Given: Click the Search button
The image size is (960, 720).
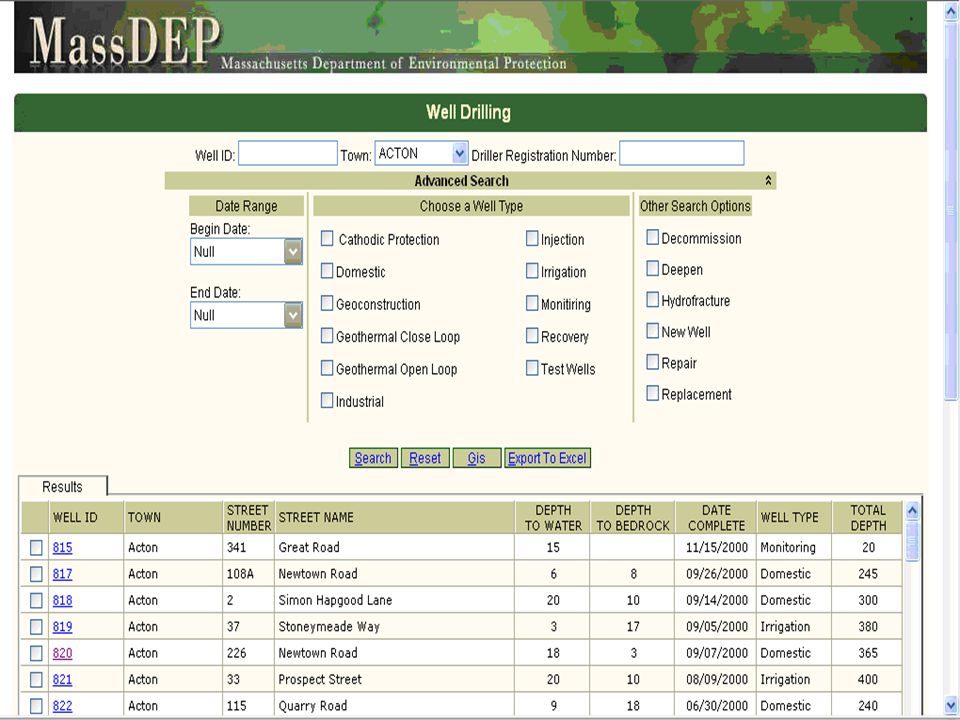Looking at the screenshot, I should [x=373, y=458].
